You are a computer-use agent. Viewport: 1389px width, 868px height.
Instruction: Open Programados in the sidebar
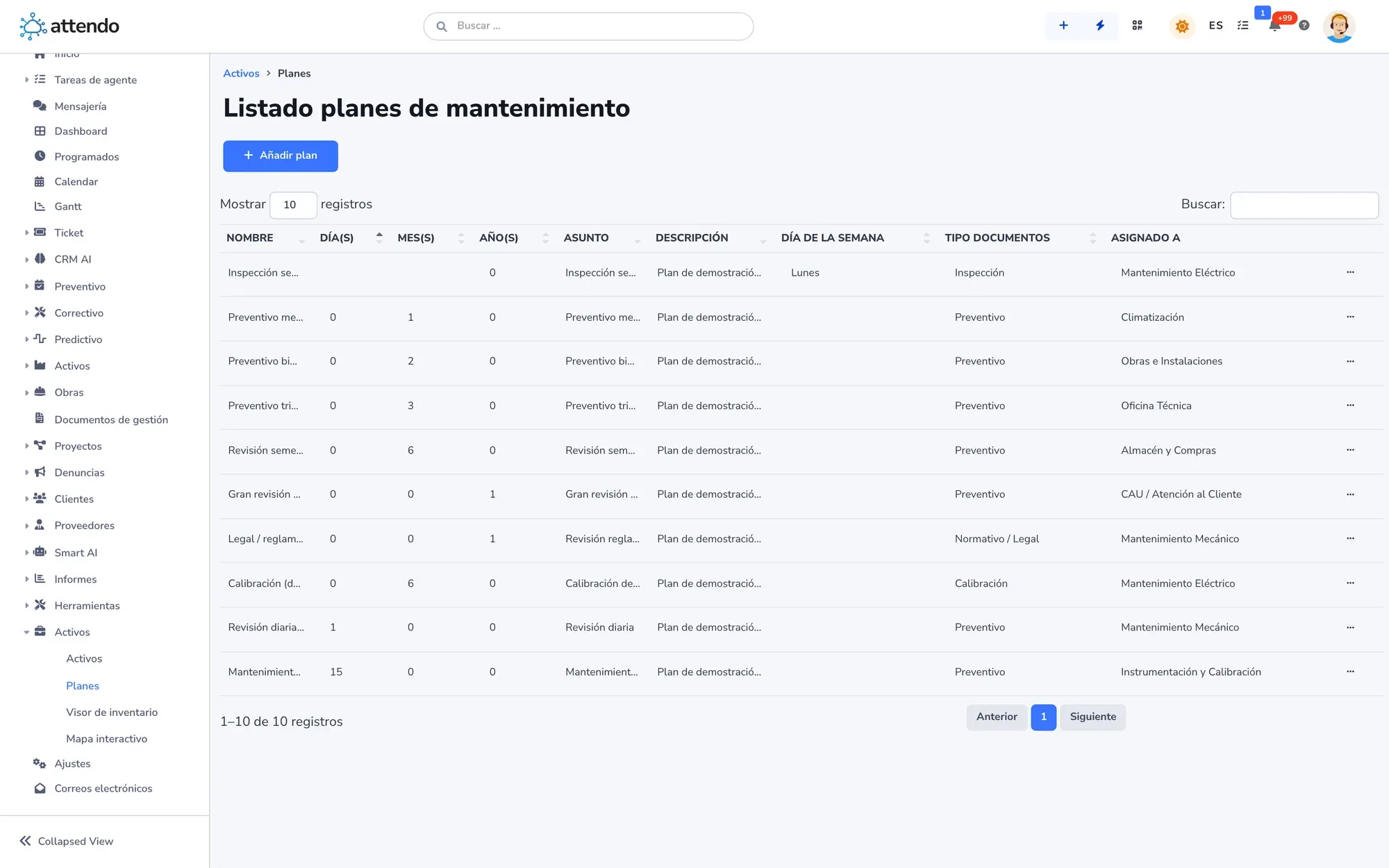[x=87, y=157]
